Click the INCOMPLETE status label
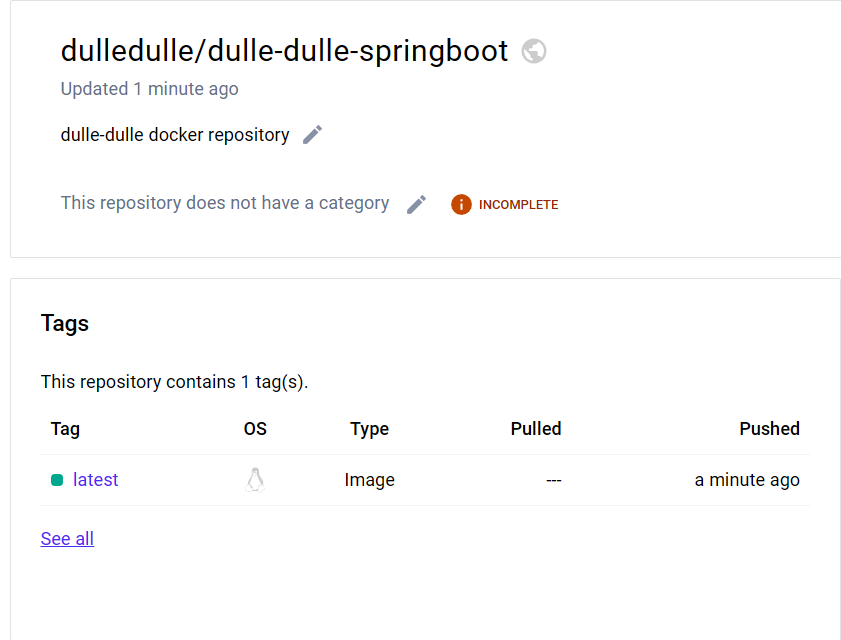This screenshot has width=841, height=640. 518,204
